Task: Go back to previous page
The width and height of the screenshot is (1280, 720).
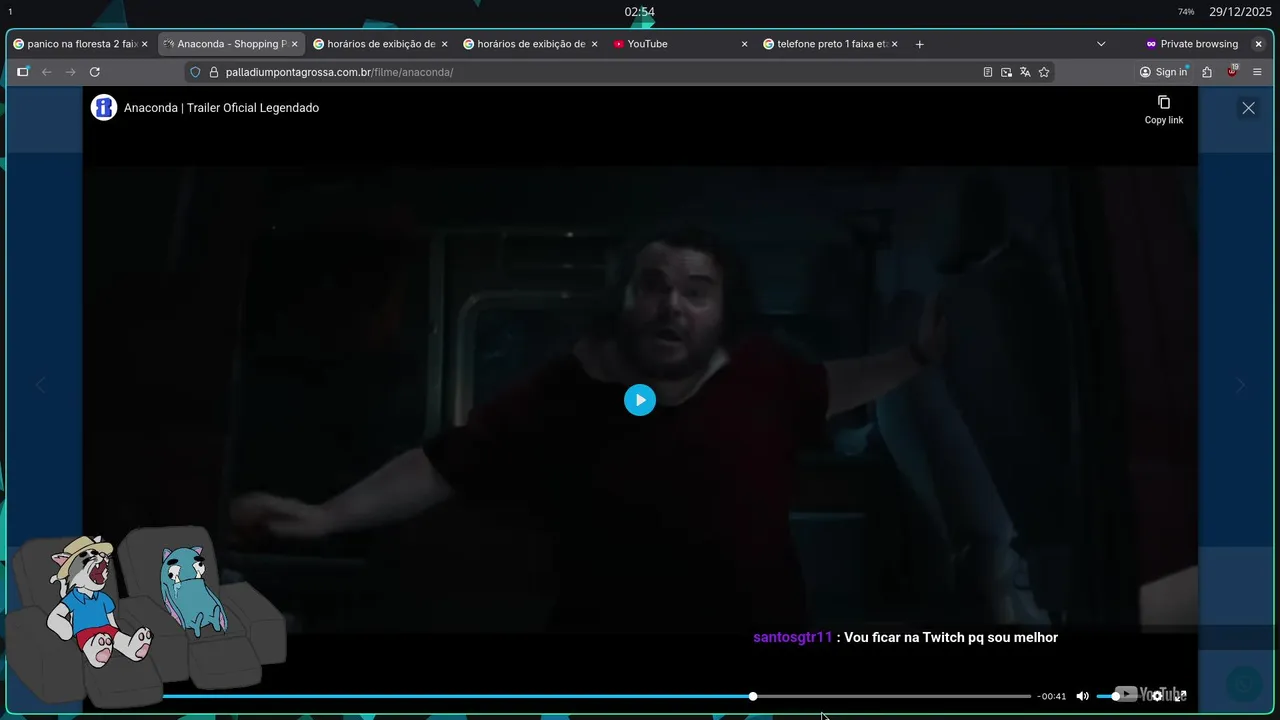Action: coord(46,72)
